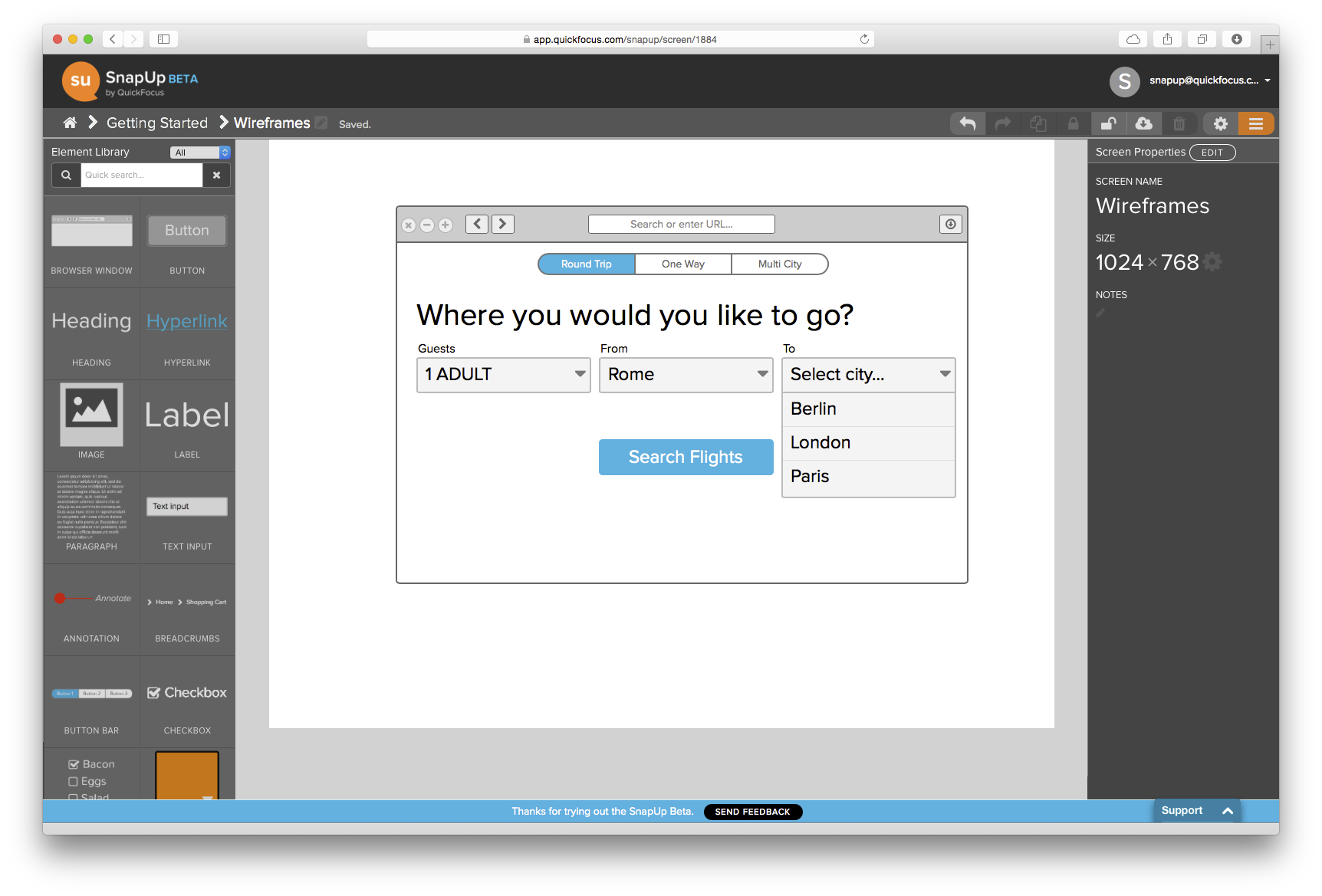This screenshot has width=1322, height=896.
Task: Select the Text Input element
Action: pos(187,519)
